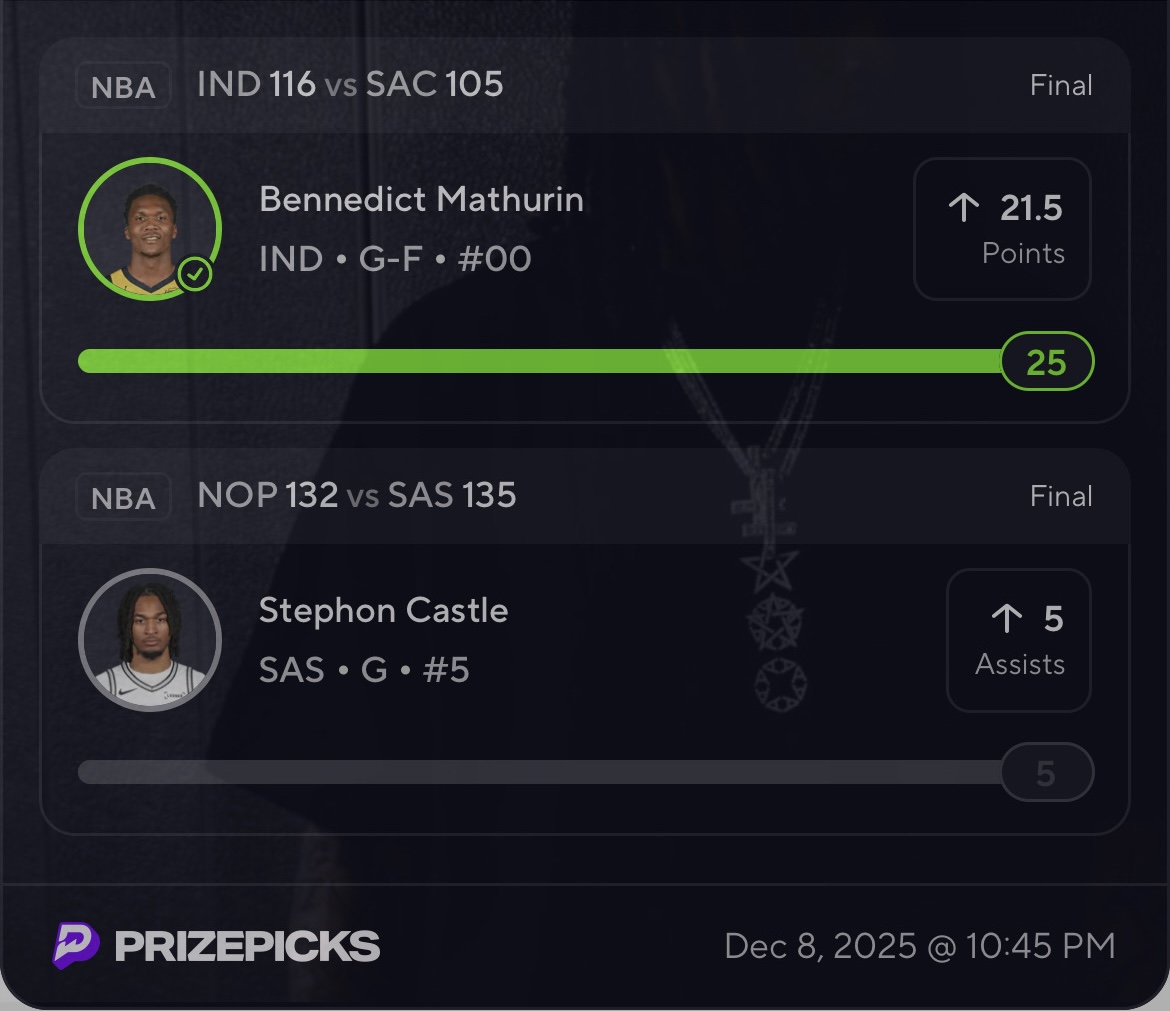The width and height of the screenshot is (1170, 1011).
Task: Click Stephon Castle's player photo
Action: click(149, 640)
